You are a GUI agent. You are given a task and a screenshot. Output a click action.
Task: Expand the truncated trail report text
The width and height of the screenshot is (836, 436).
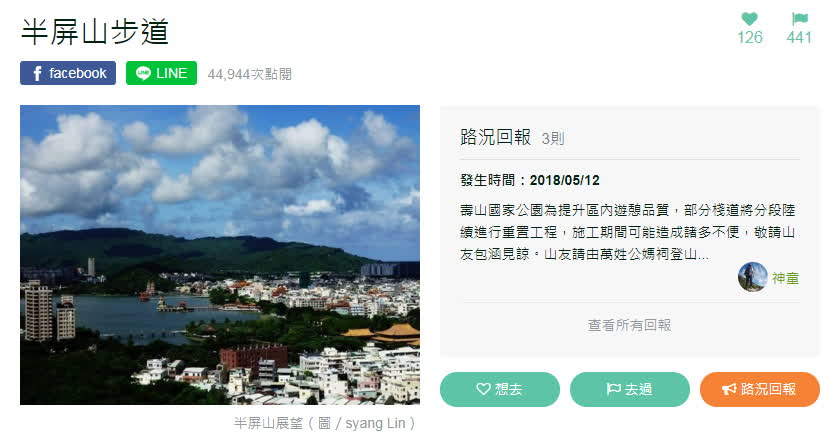click(628, 232)
